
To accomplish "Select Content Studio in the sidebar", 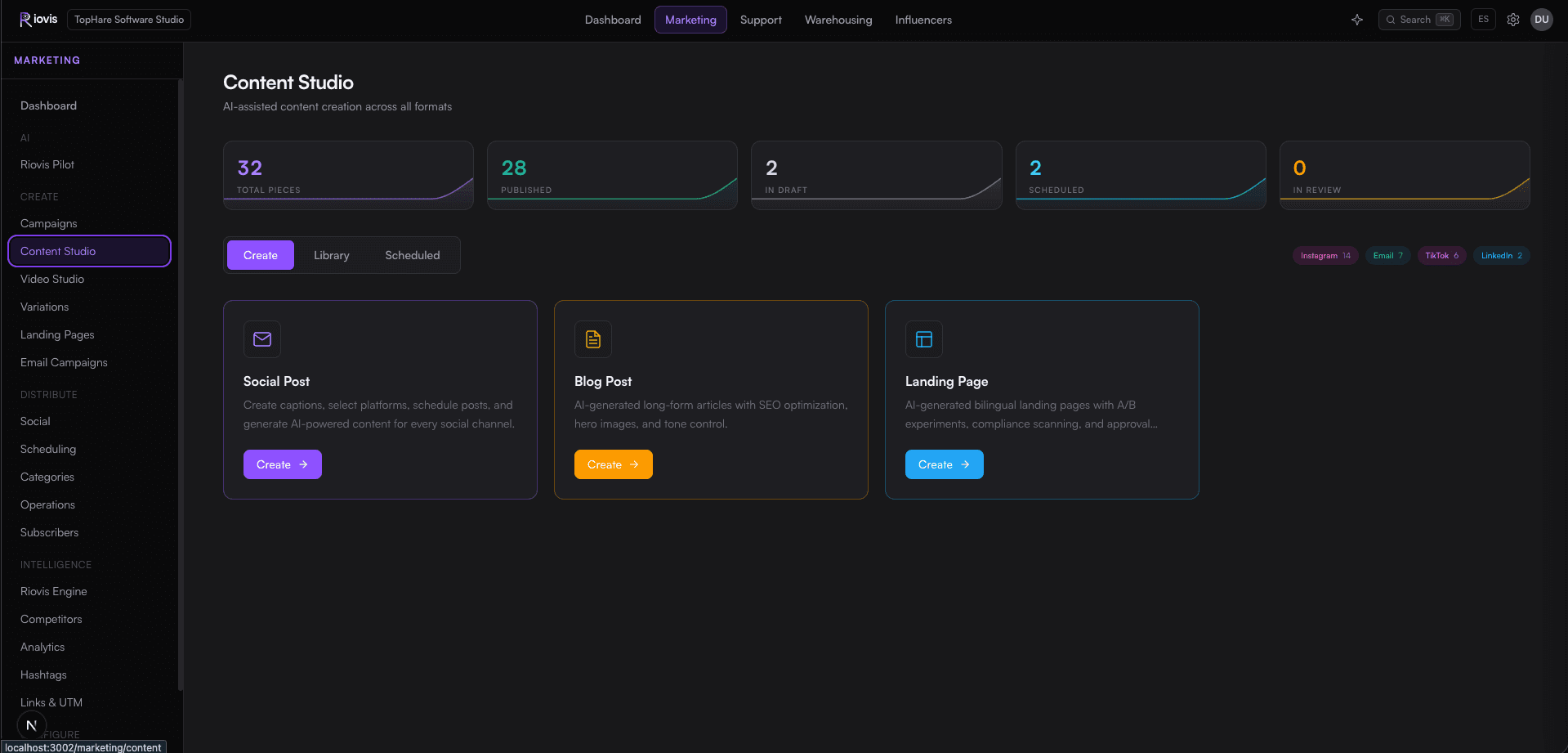I will coord(89,251).
